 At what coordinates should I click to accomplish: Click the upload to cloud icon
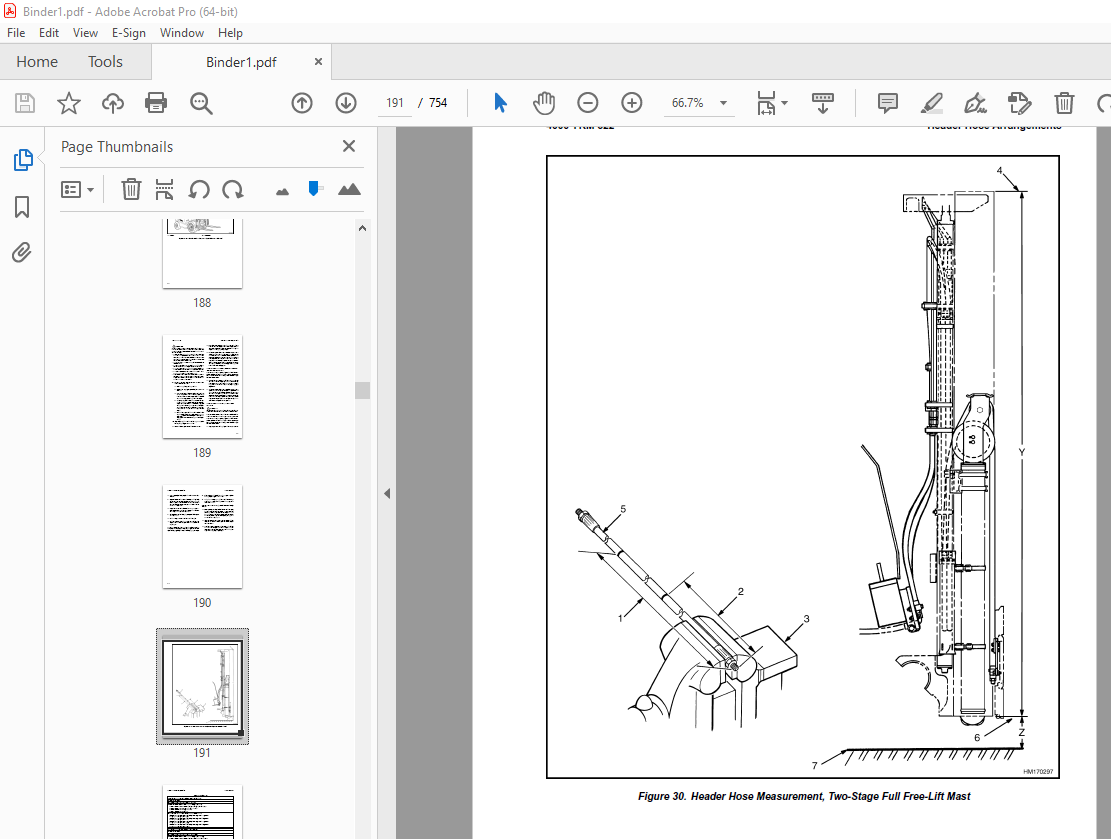tap(113, 103)
